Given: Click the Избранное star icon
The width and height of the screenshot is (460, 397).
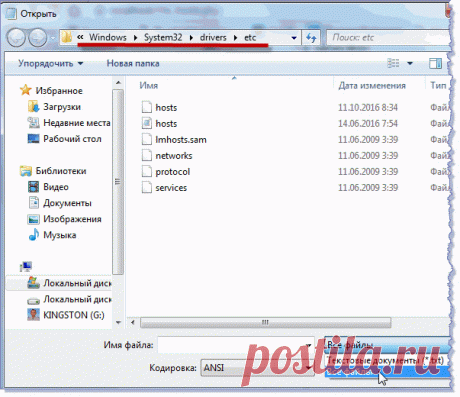Looking at the screenshot, I should (x=25, y=90).
